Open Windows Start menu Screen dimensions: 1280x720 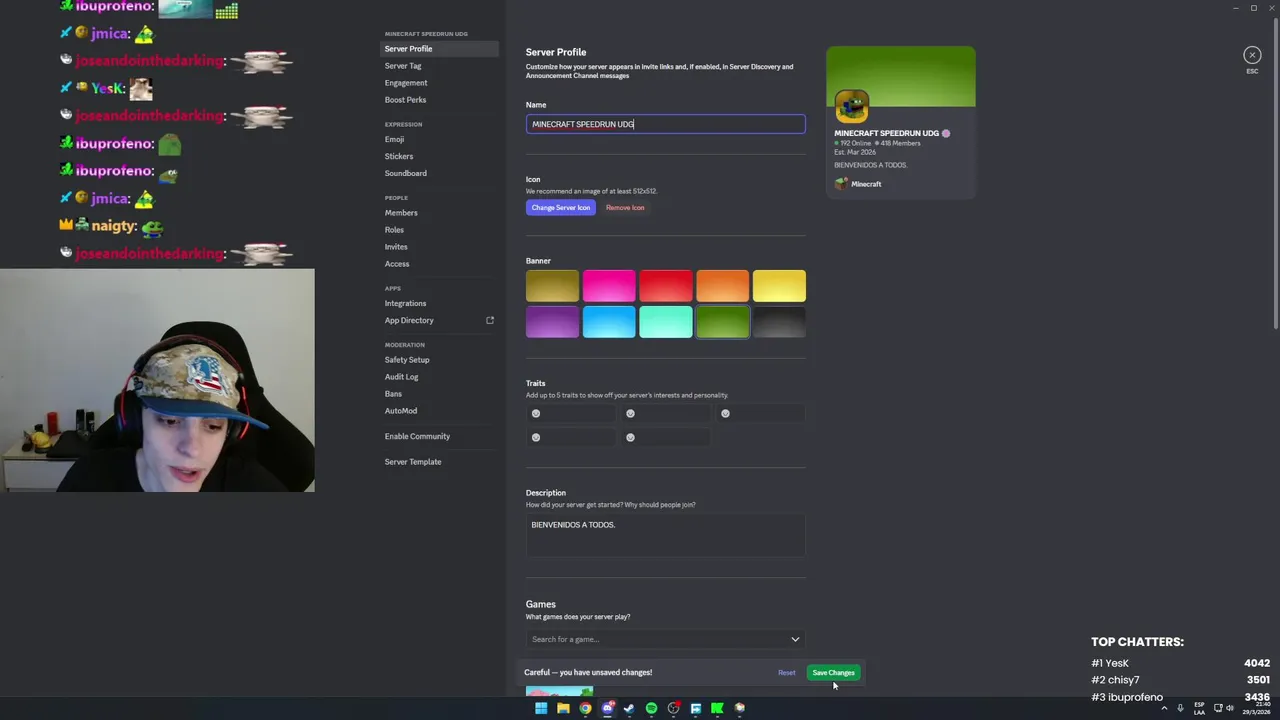tap(541, 708)
